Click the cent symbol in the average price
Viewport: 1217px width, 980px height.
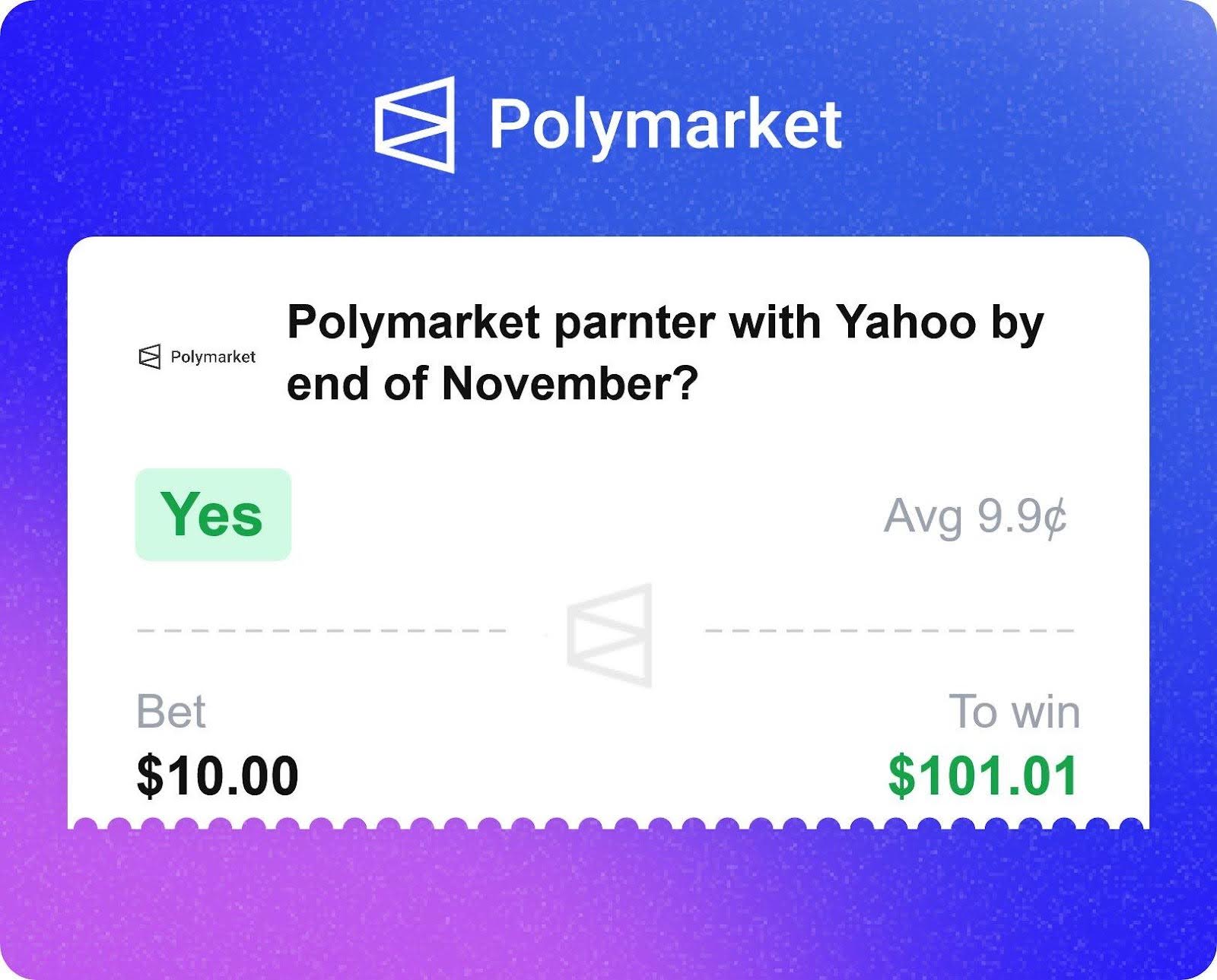1056,518
